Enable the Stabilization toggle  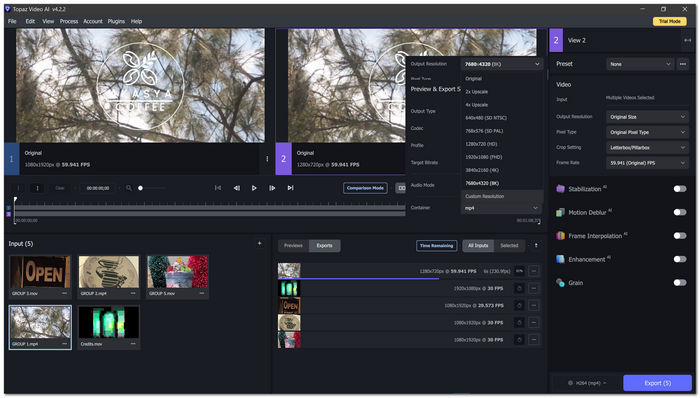[680, 189]
